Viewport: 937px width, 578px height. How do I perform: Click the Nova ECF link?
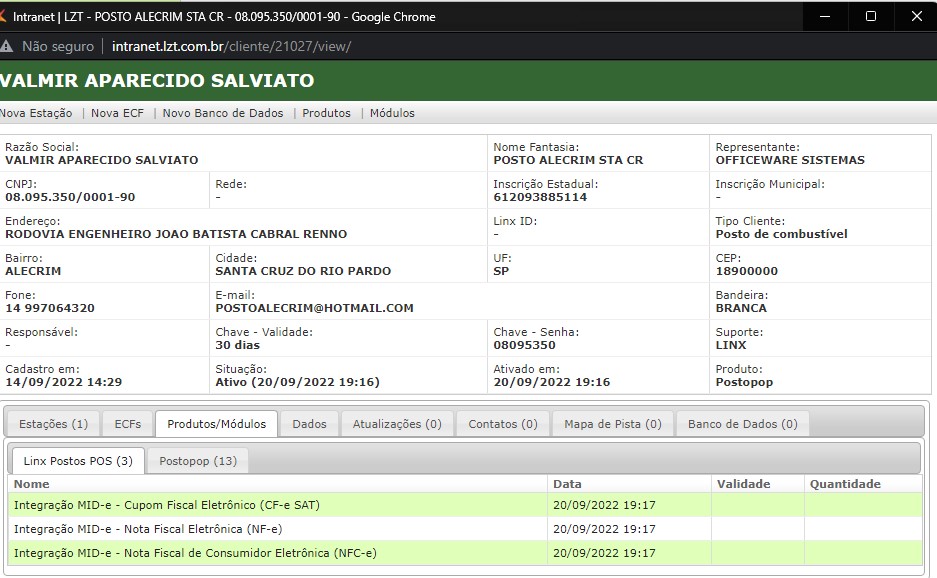[x=117, y=113]
